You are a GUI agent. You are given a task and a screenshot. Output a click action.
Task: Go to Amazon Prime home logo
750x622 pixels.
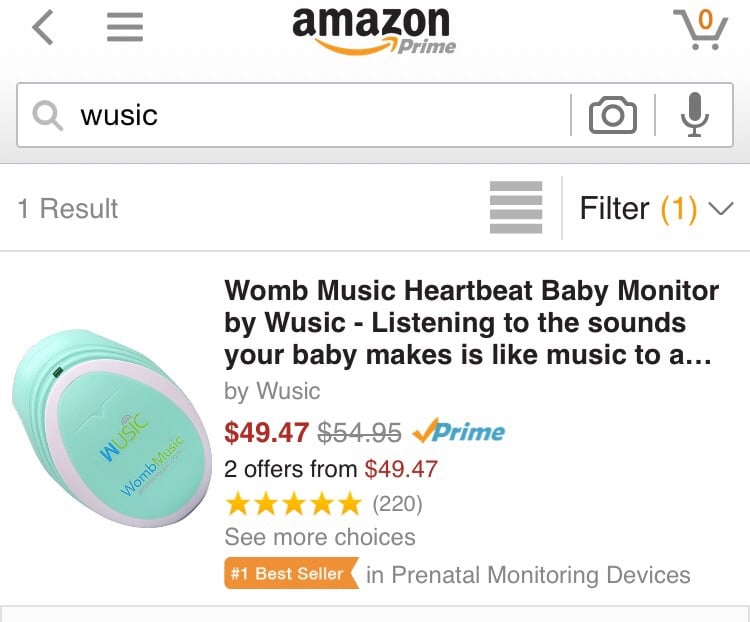coord(374,32)
